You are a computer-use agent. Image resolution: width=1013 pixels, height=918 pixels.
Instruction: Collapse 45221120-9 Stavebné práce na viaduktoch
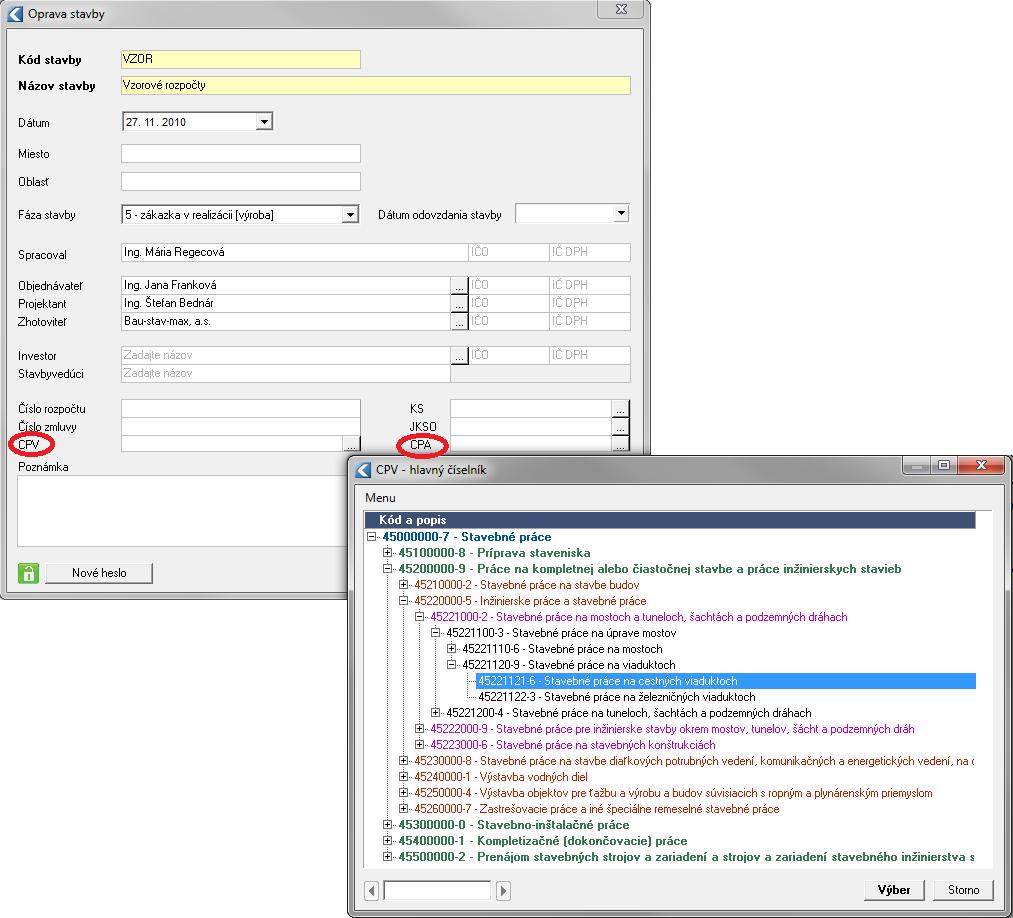[452, 665]
